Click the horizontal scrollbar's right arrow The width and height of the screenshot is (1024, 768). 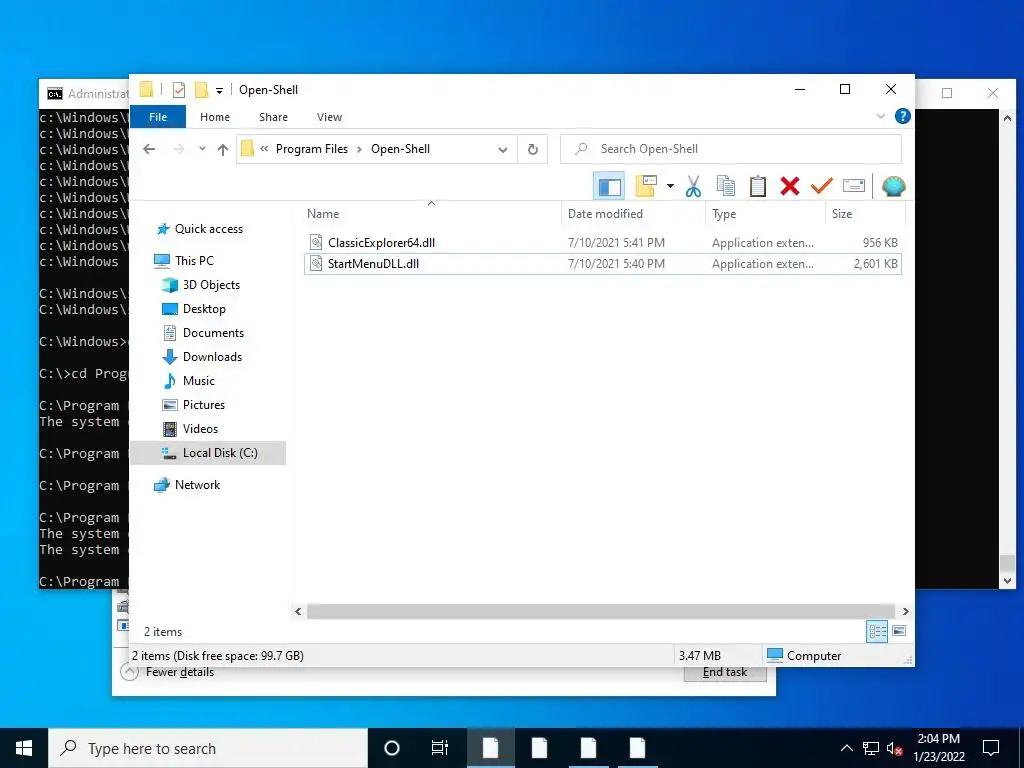[905, 611]
